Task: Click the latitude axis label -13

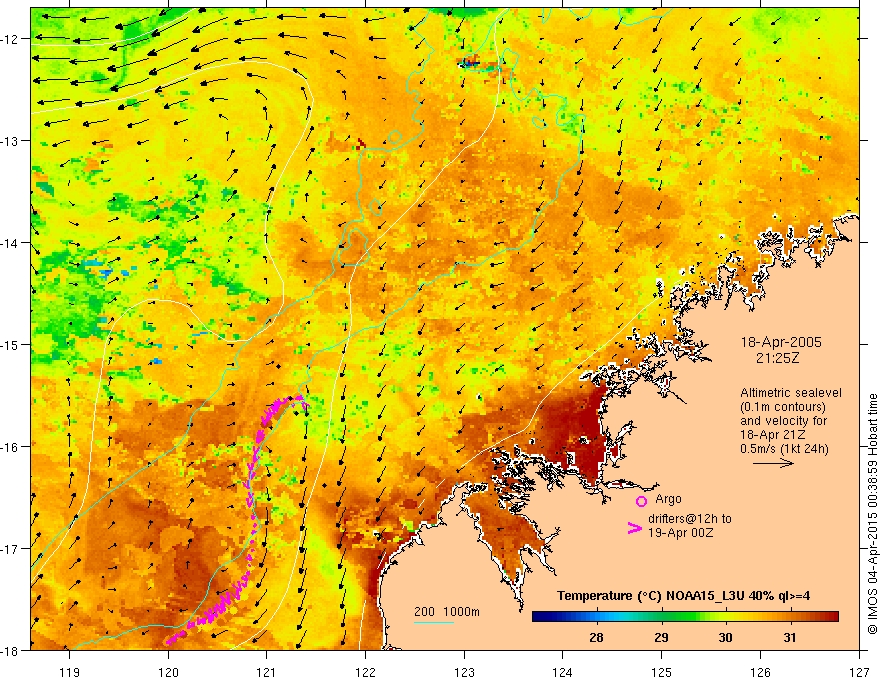Action: pyautogui.click(x=10, y=141)
